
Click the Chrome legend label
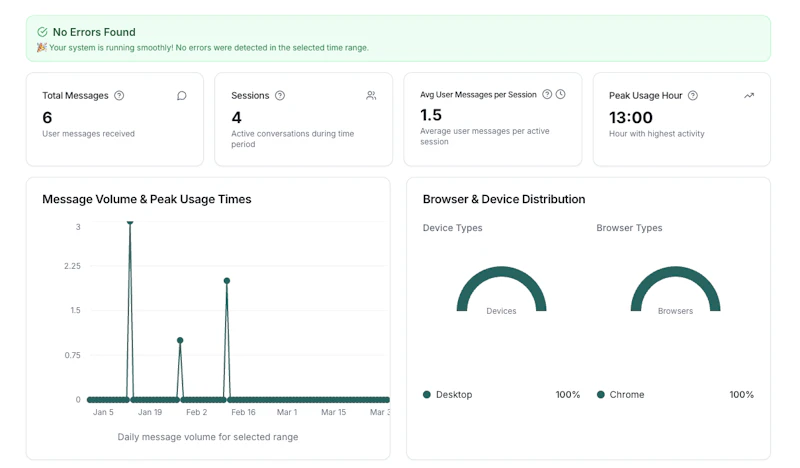627,395
